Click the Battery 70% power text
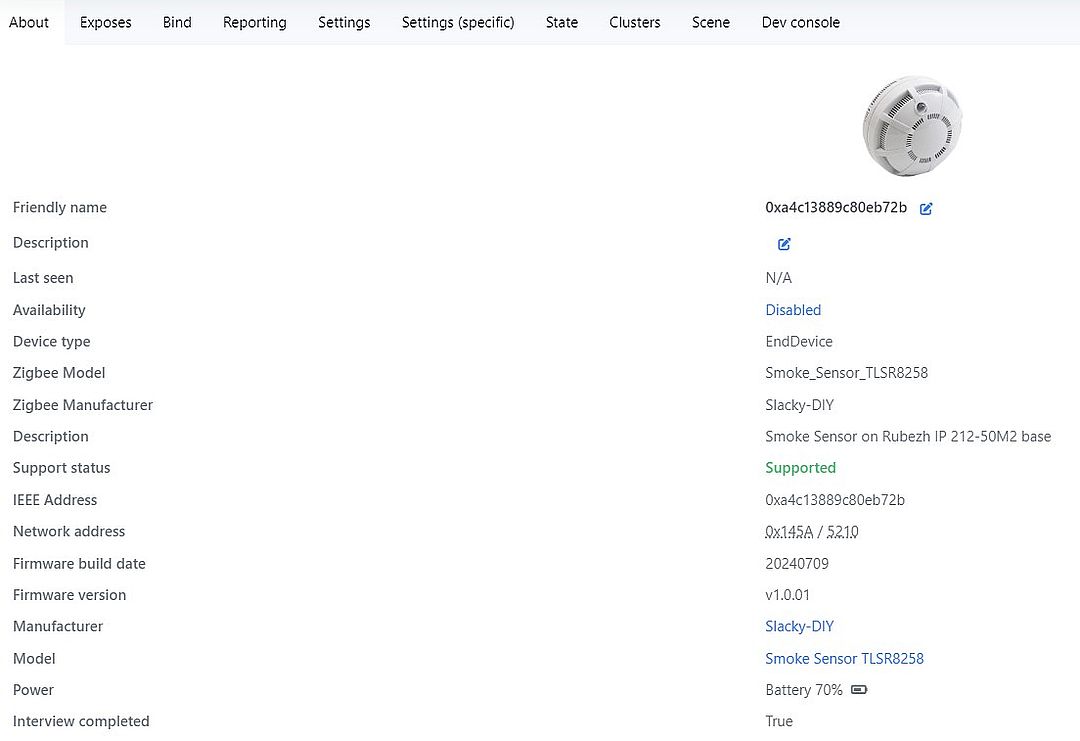Viewport: 1080px width, 741px height. click(x=804, y=690)
